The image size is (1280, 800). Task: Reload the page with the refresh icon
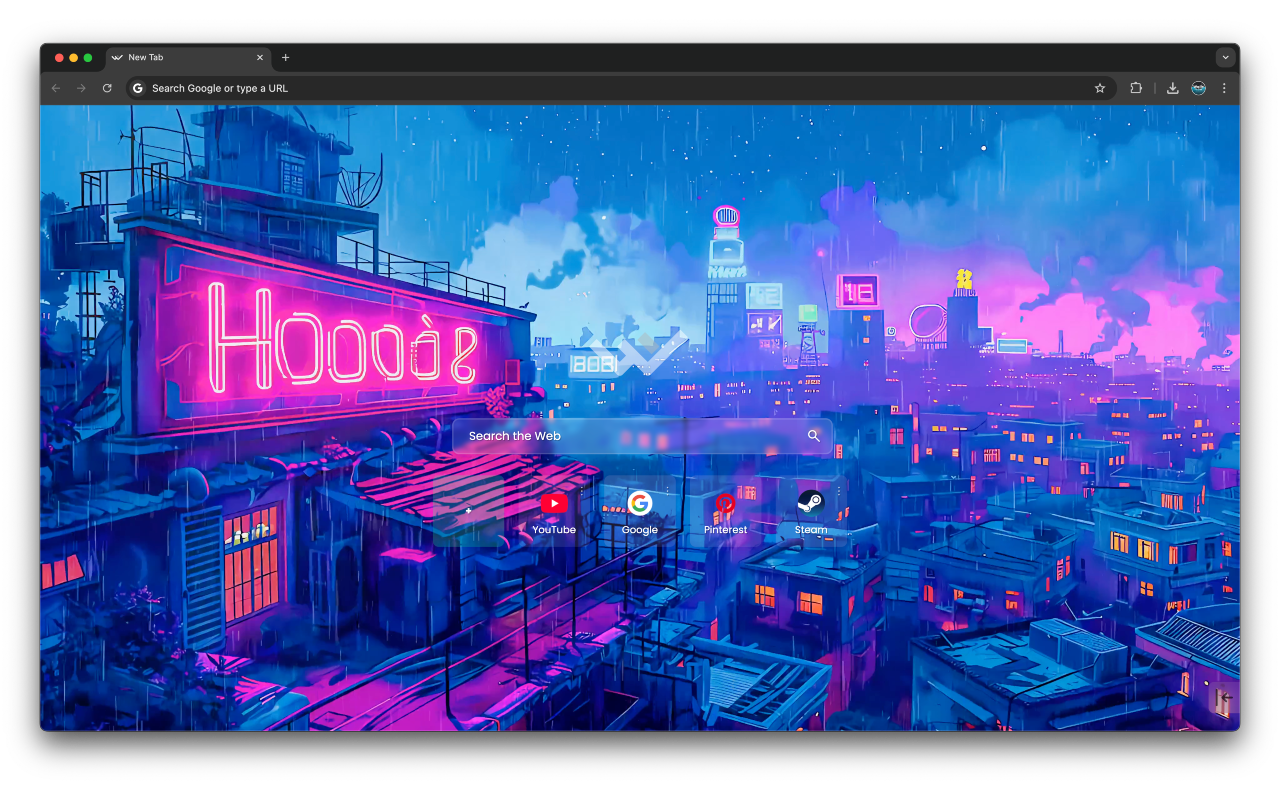tap(107, 88)
